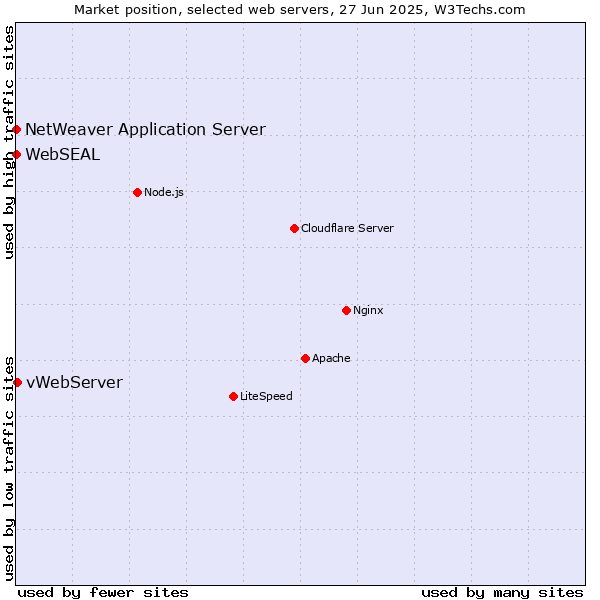Click the Node.js red marker
The height and width of the screenshot is (600, 600).
(137, 192)
